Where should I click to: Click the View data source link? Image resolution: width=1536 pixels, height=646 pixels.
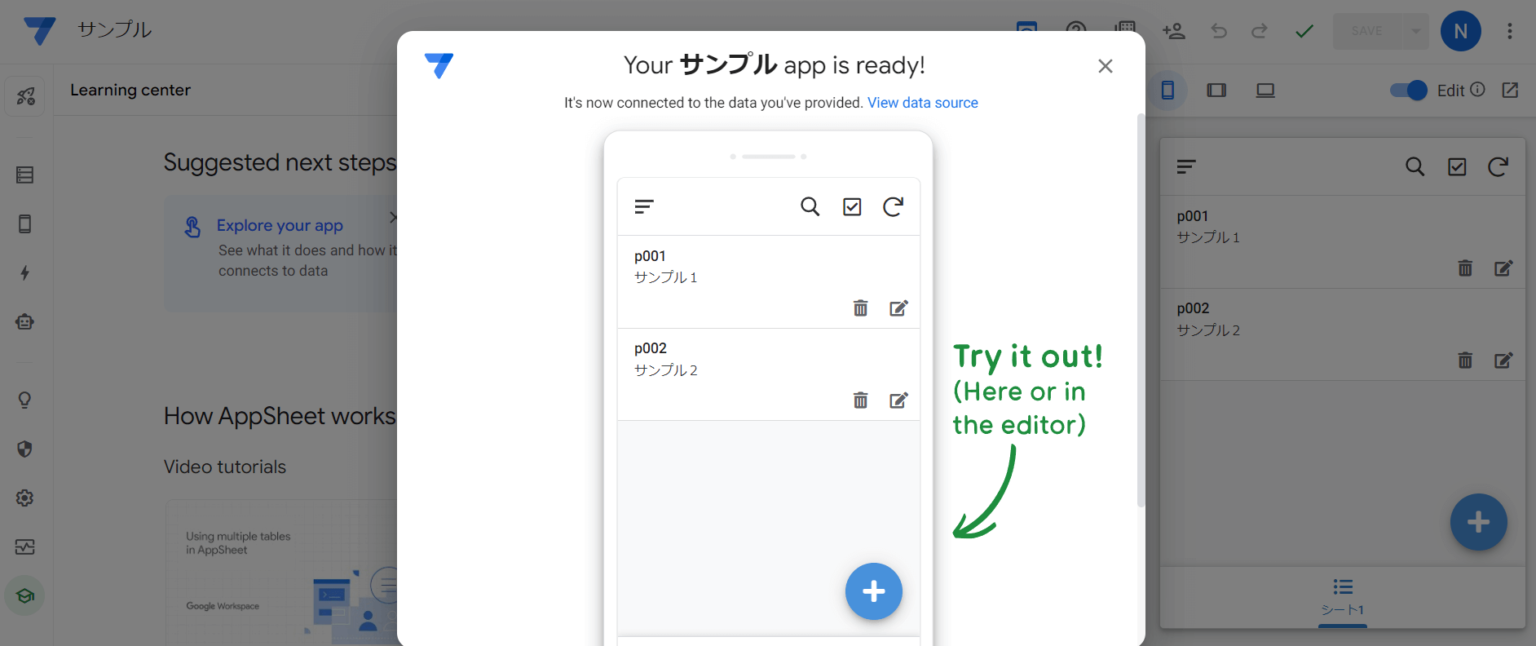coord(922,102)
